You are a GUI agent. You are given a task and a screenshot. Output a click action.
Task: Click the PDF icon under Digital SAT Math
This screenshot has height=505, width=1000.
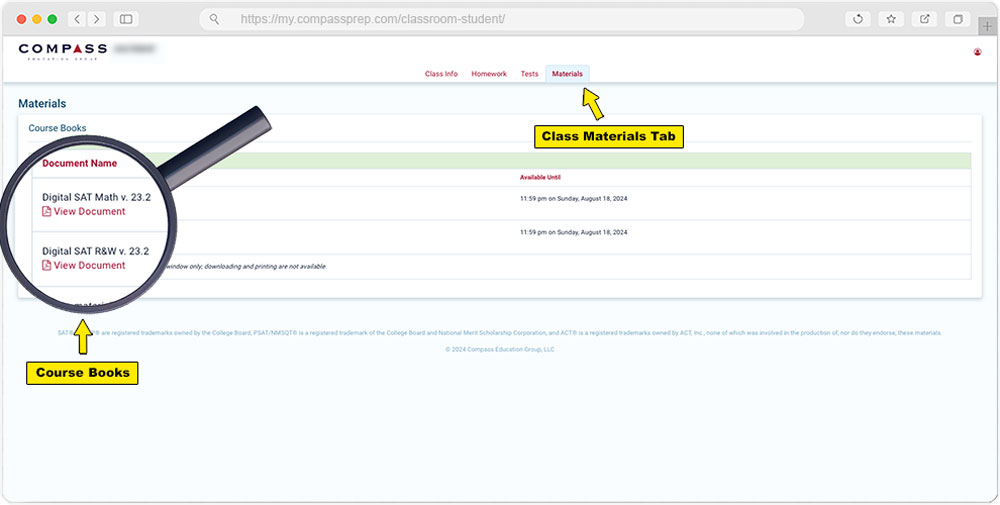(47, 212)
